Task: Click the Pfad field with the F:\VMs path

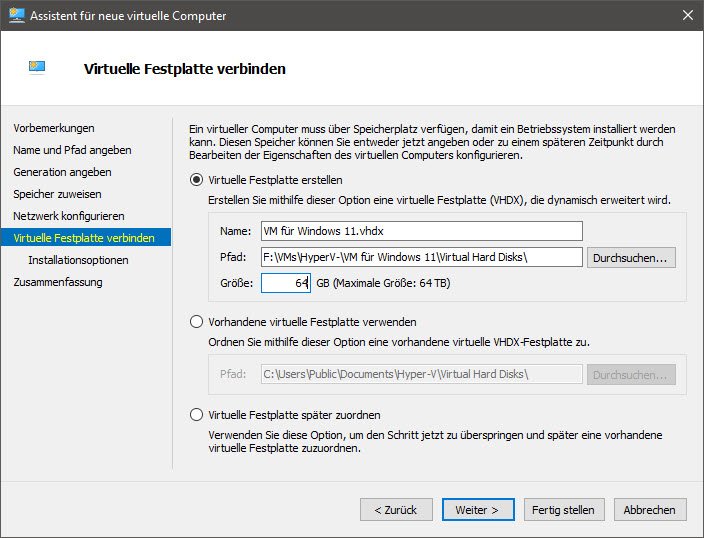Action: click(422, 257)
